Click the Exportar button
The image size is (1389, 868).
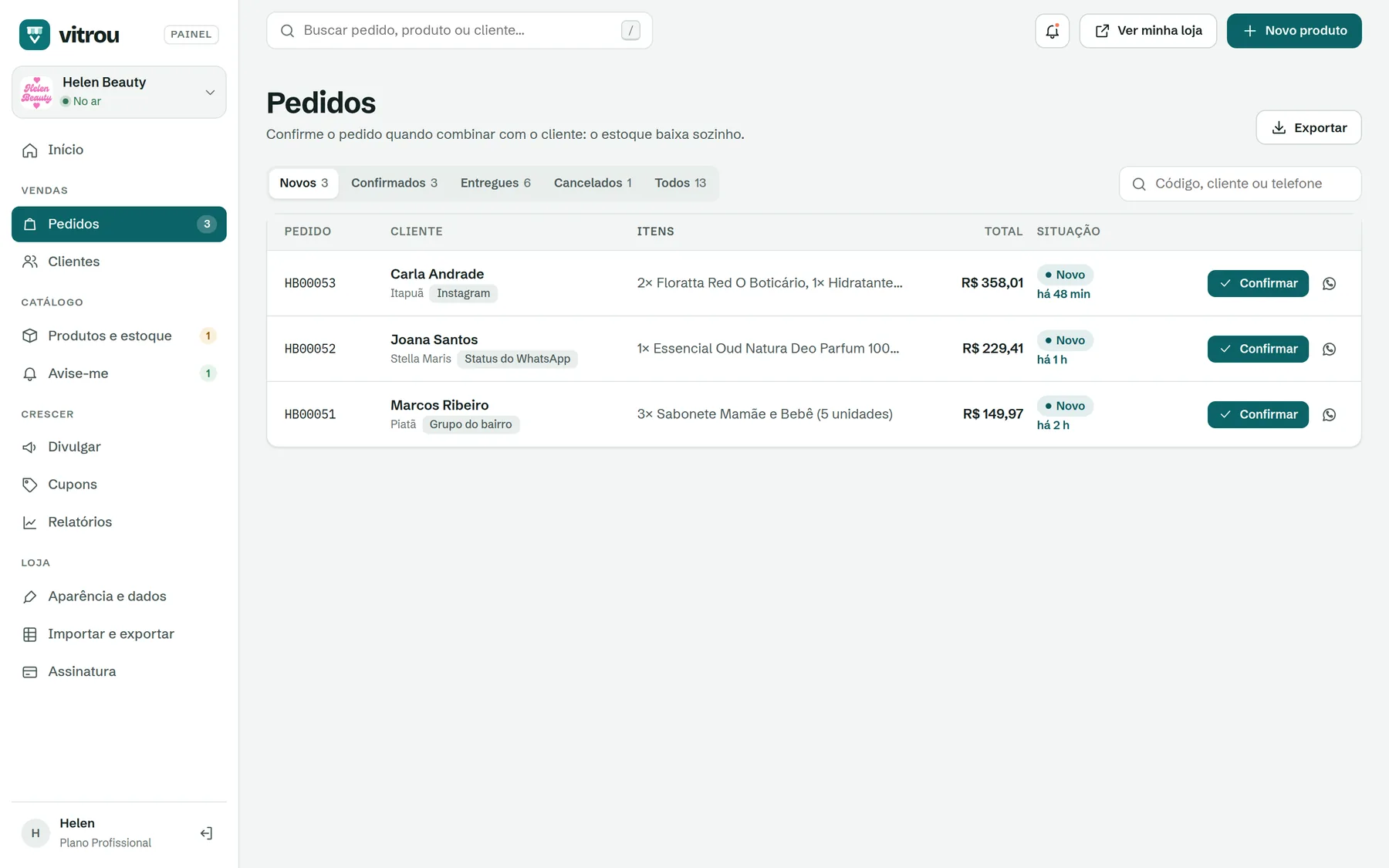click(1309, 127)
